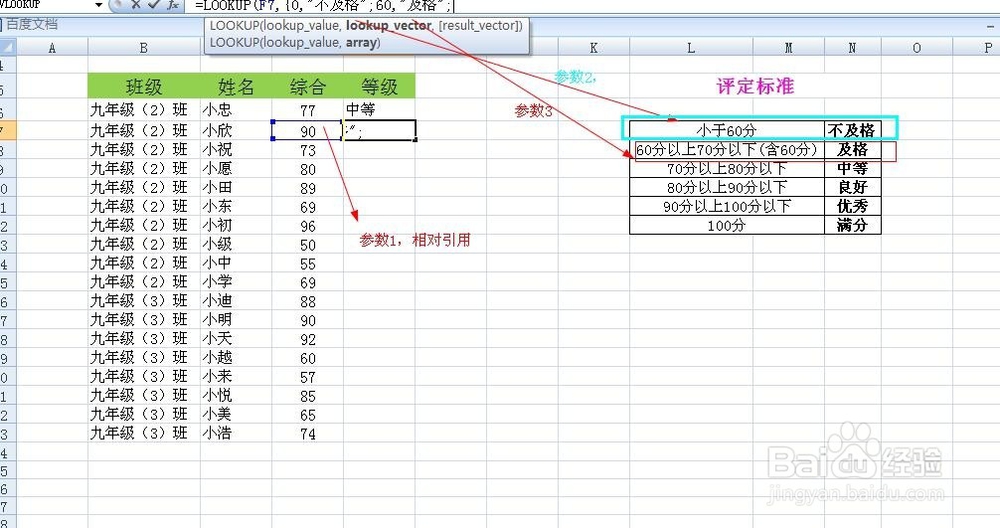
Task: Click lookup_value in the first tooltip line
Action: click(300, 26)
